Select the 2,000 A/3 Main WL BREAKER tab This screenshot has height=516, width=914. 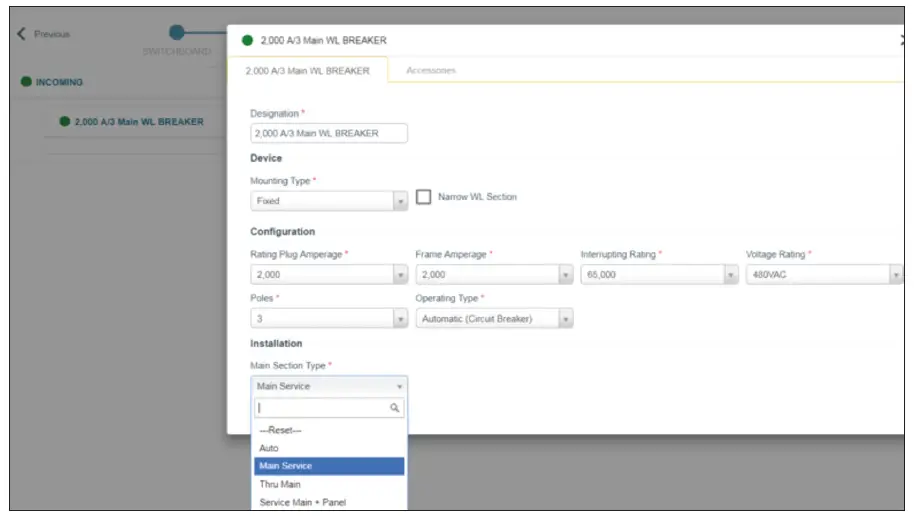click(307, 71)
